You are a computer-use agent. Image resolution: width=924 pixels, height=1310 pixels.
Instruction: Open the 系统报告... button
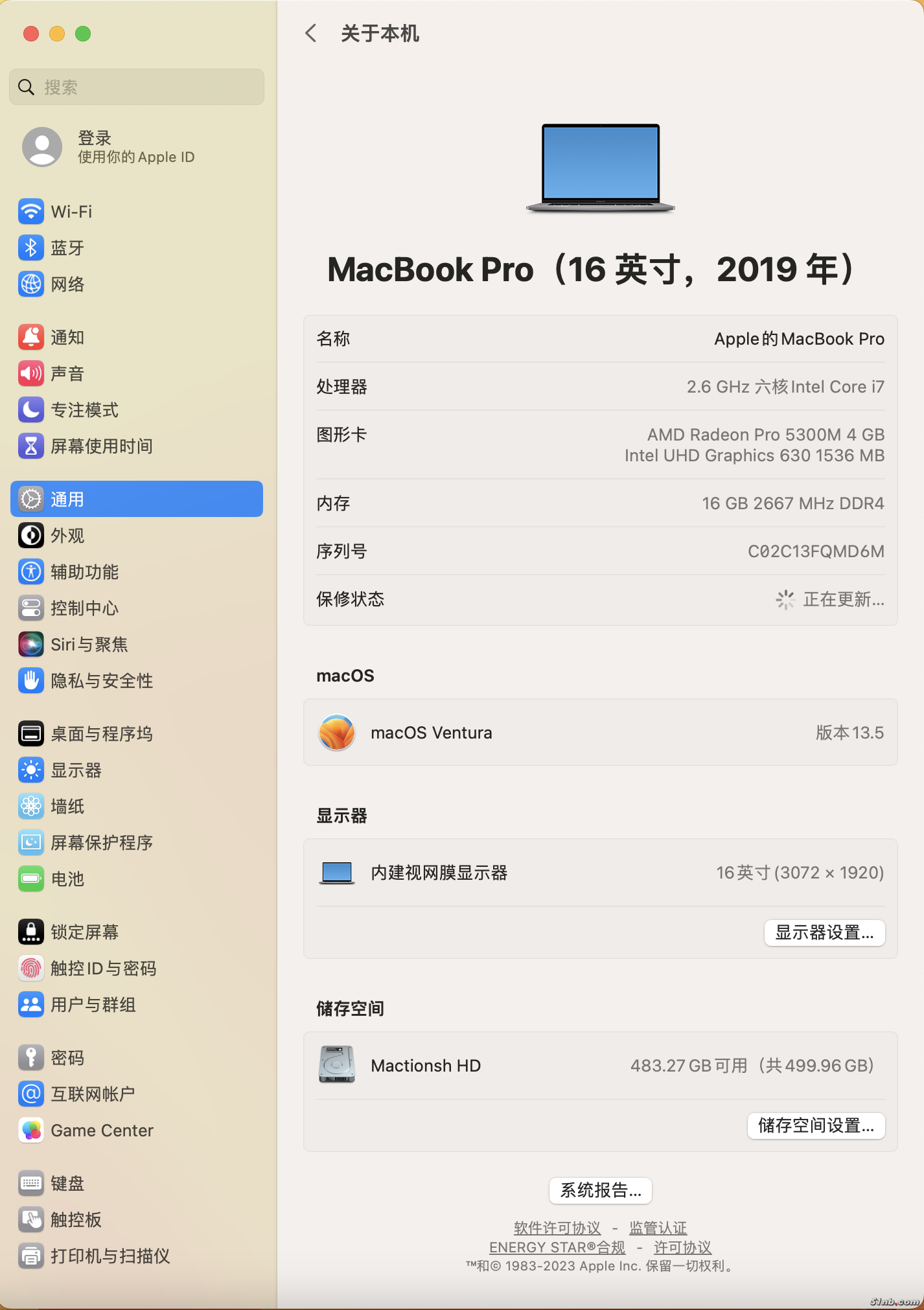[600, 1191]
